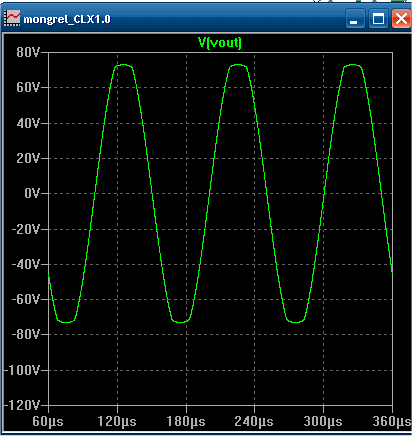Click the 240µs time axis label
Image resolution: width=412 pixels, height=436 pixels.
point(254,422)
